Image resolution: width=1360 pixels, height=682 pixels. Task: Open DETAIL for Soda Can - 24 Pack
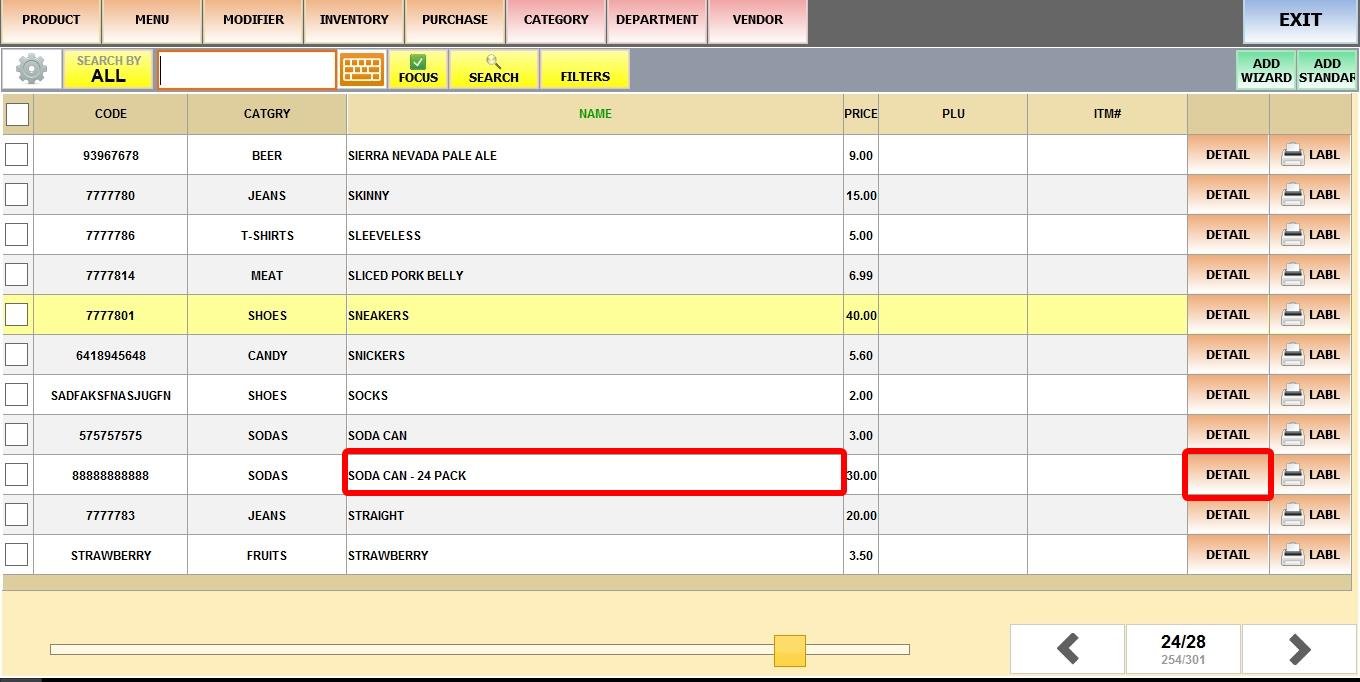click(x=1227, y=475)
